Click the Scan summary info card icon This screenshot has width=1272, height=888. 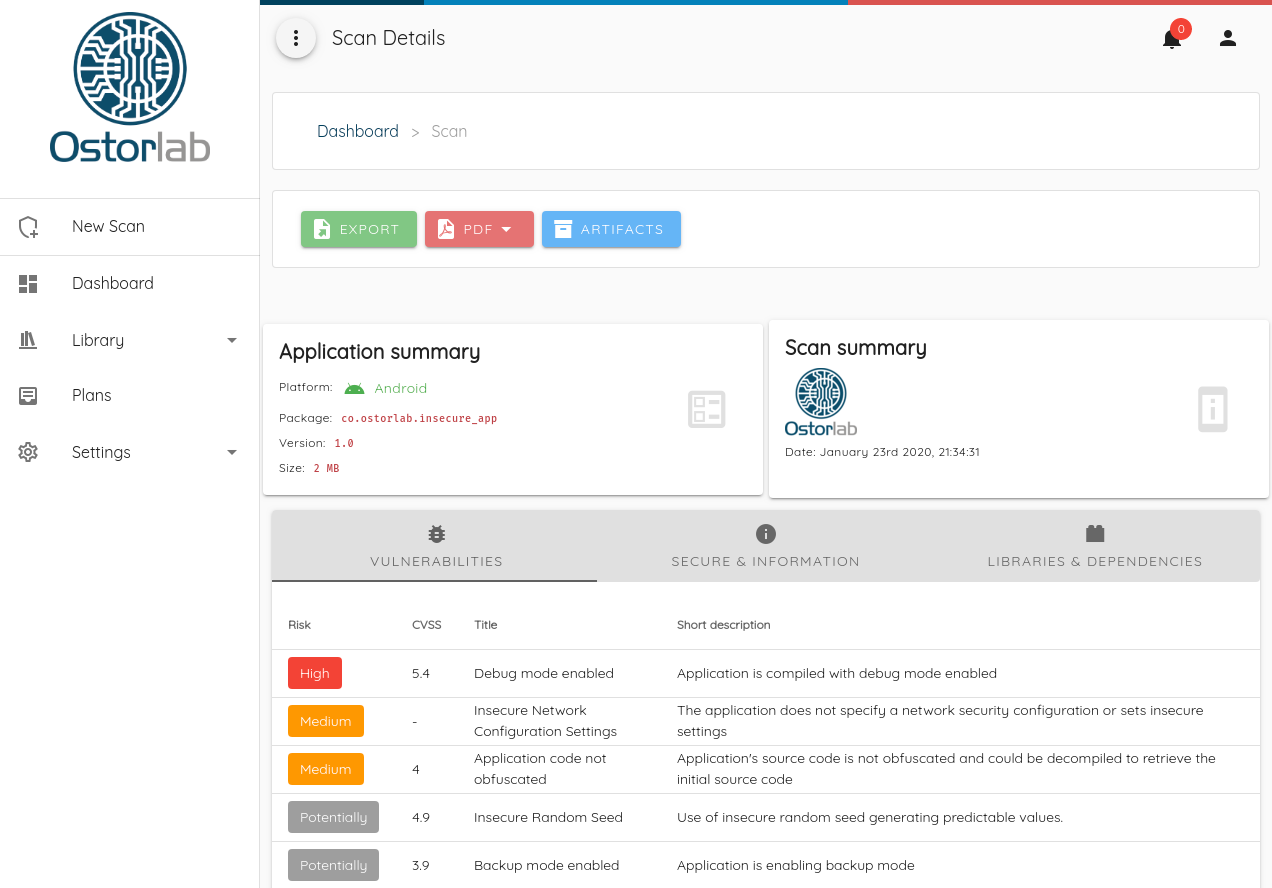[x=1213, y=409]
